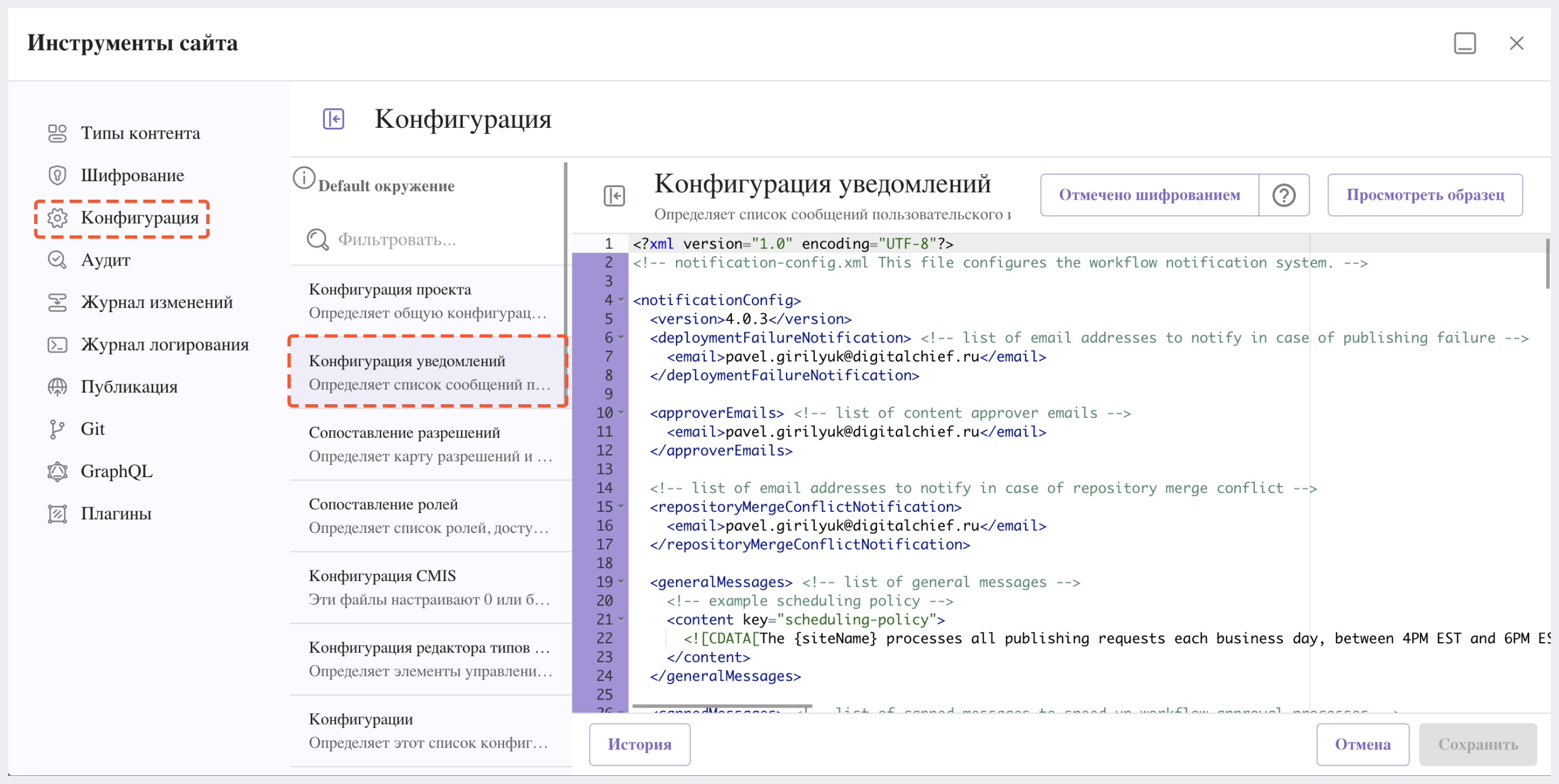Click the Журнал логирования terminal icon
Screen dimensions: 1559x784
pos(57,345)
